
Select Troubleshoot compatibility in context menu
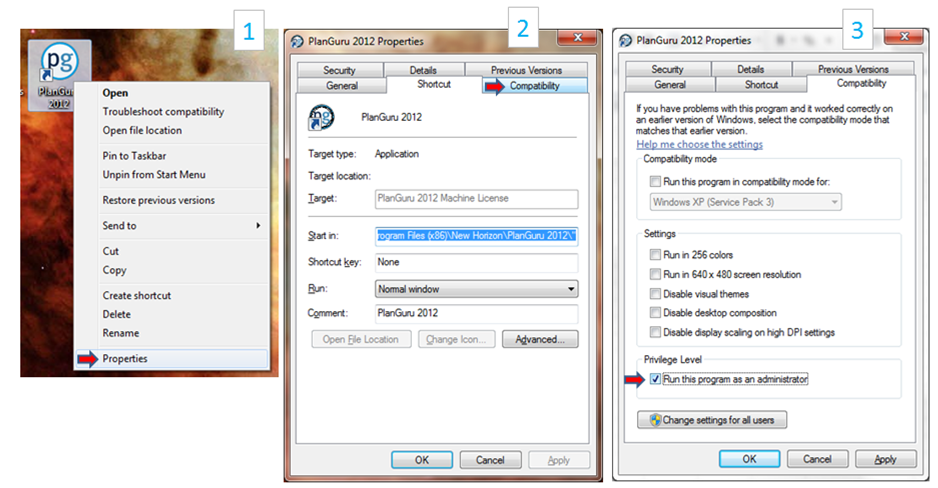click(x=163, y=111)
